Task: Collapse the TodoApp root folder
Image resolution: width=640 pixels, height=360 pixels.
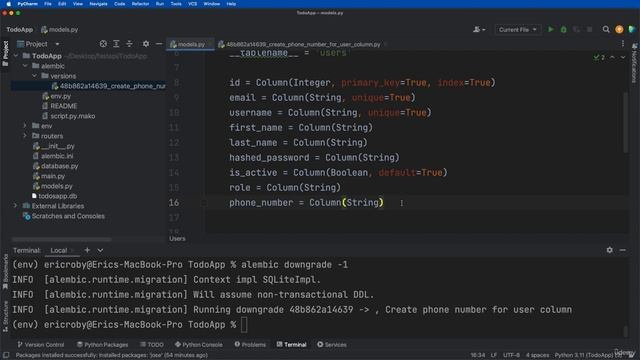Action: [x=16, y=56]
